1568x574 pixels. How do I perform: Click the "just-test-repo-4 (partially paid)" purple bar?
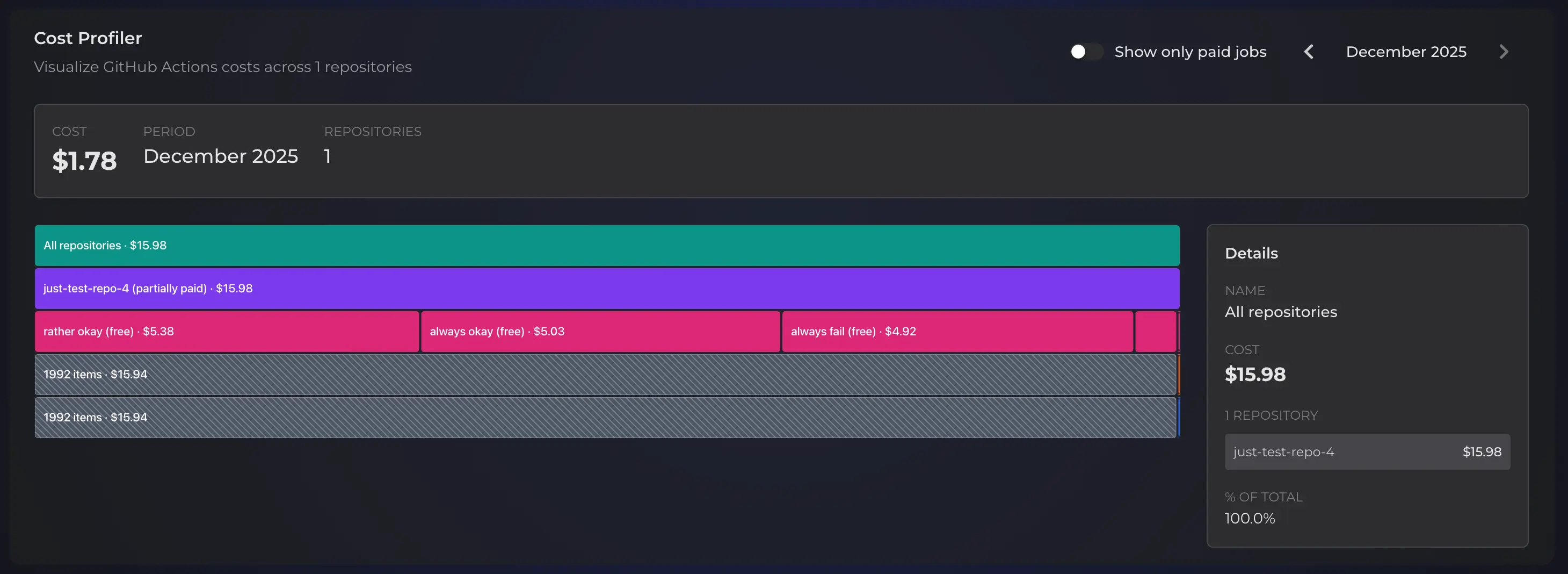606,288
